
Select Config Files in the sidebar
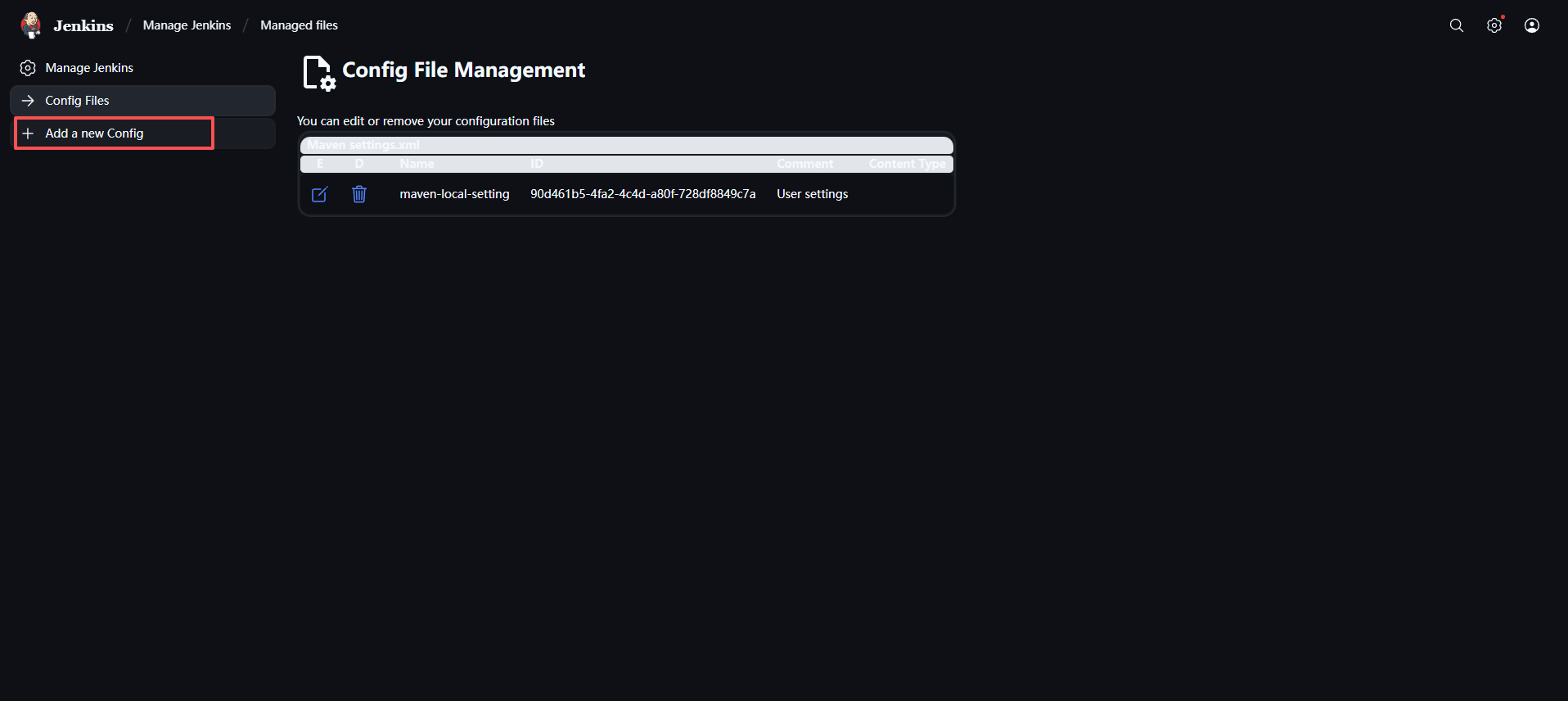pyautogui.click(x=77, y=101)
